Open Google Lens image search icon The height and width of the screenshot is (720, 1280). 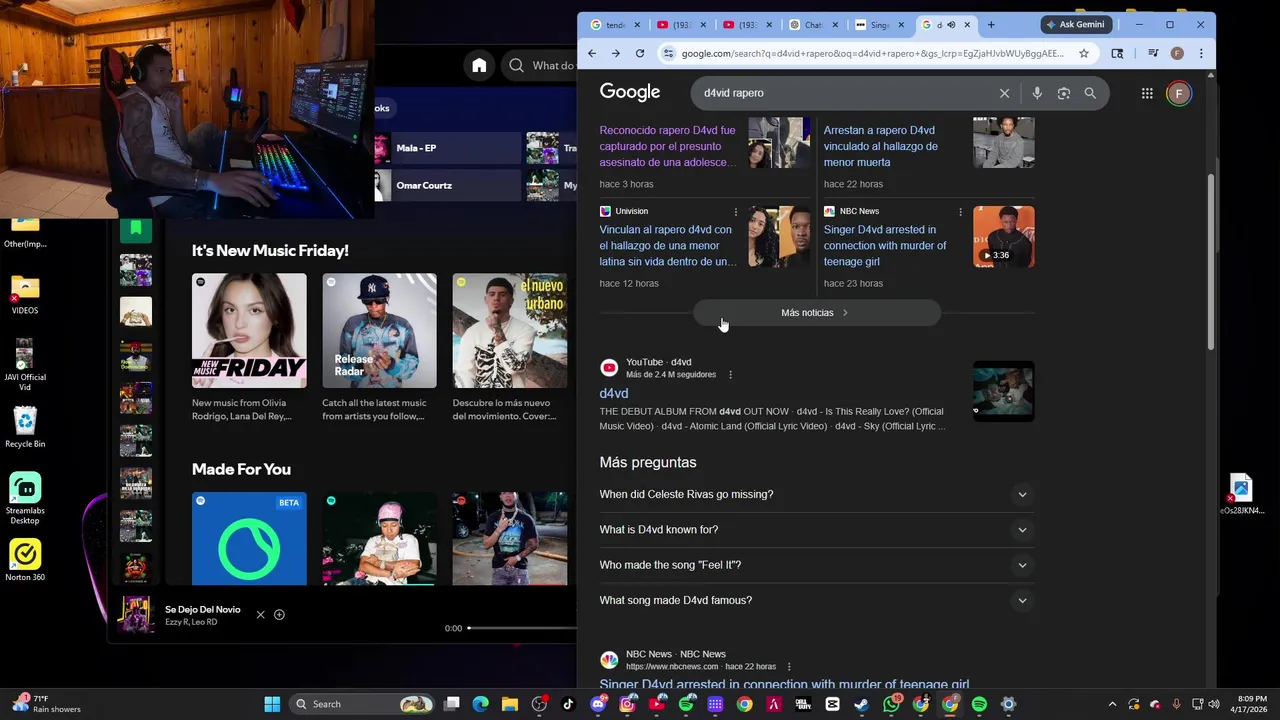[x=1064, y=93]
